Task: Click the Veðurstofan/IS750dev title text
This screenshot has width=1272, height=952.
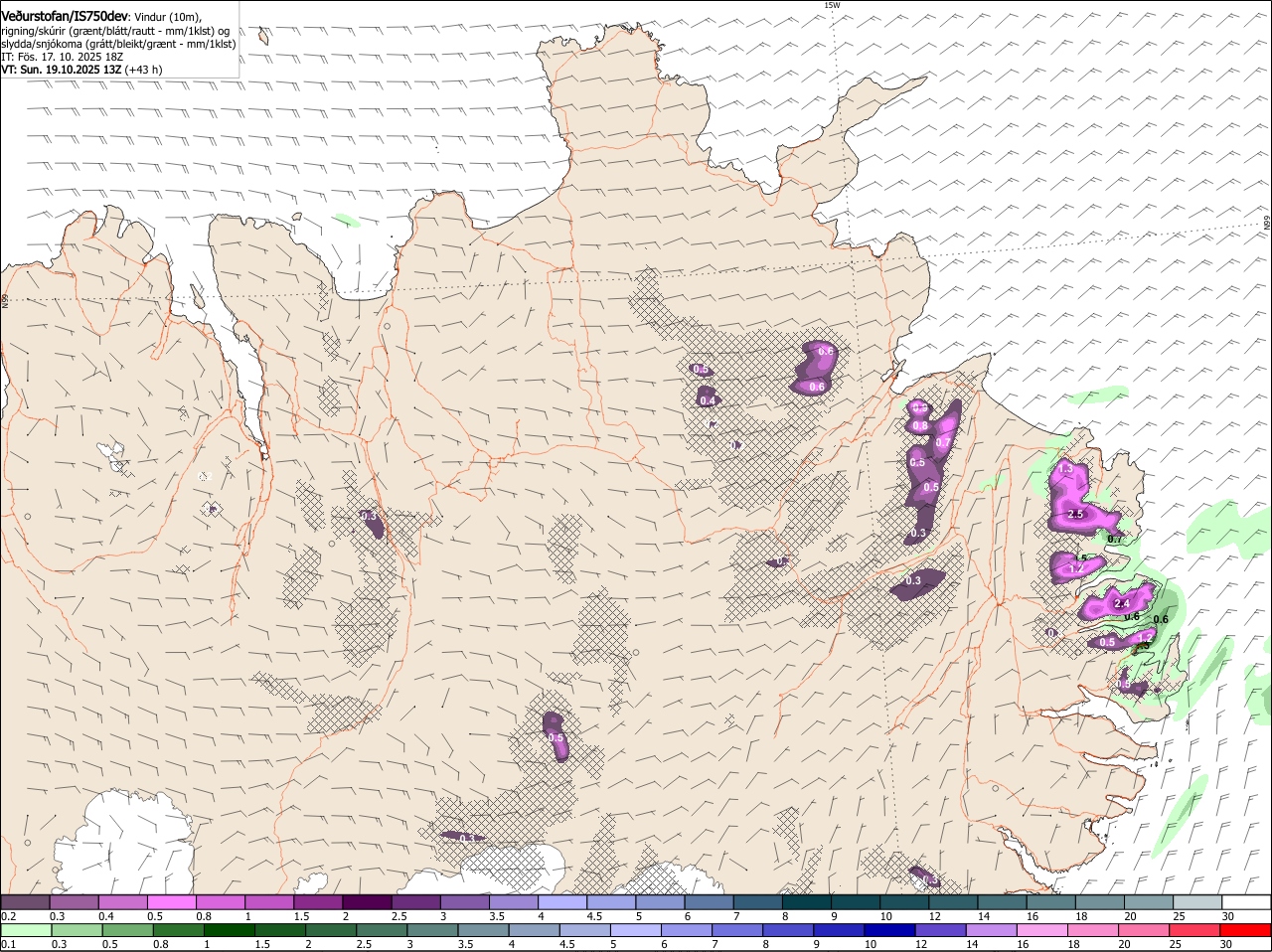Action: (x=65, y=15)
